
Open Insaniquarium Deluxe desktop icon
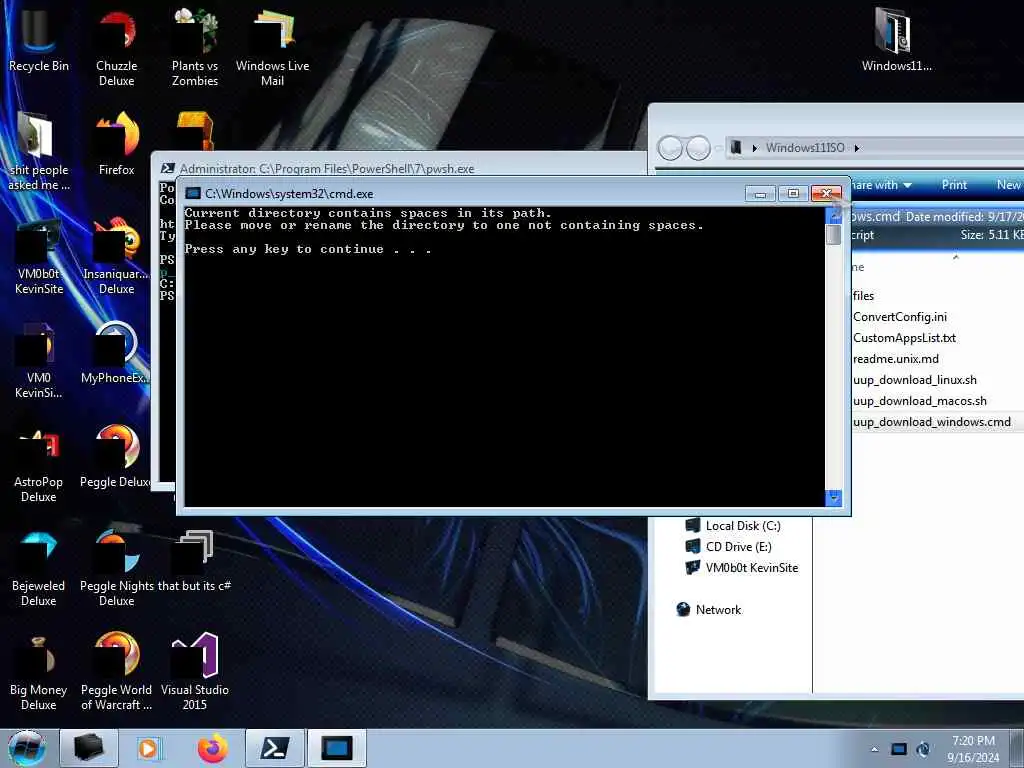tap(116, 256)
